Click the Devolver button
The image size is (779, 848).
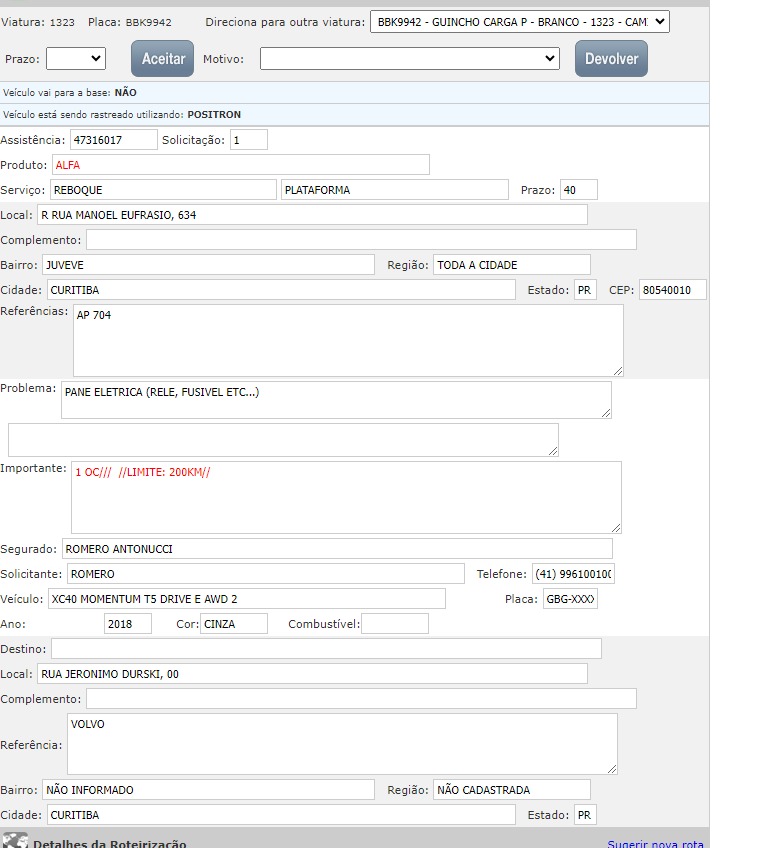click(611, 58)
